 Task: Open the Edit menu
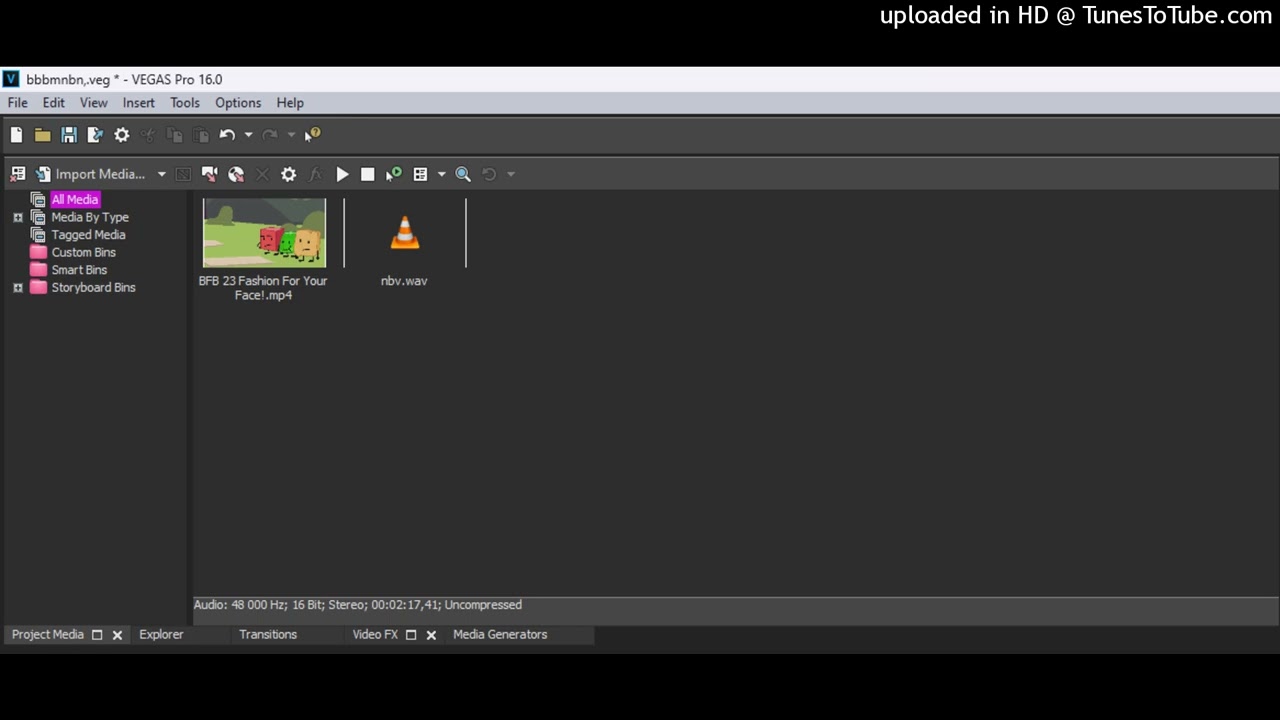54,103
